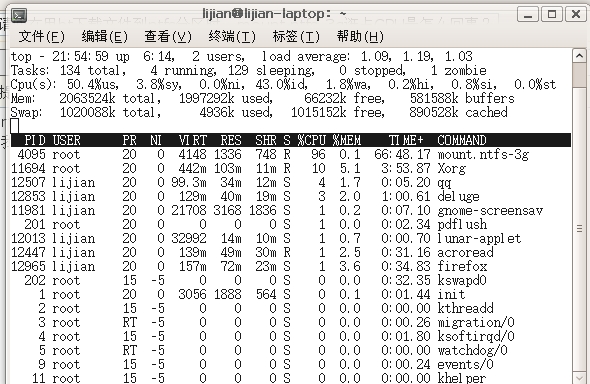Open the 文件(F) menu
590x384 pixels.
(x=42, y=36)
